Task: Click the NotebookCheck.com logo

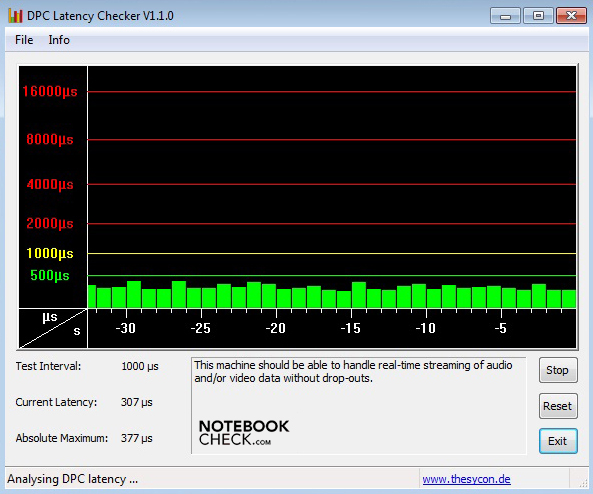Action: (x=244, y=432)
